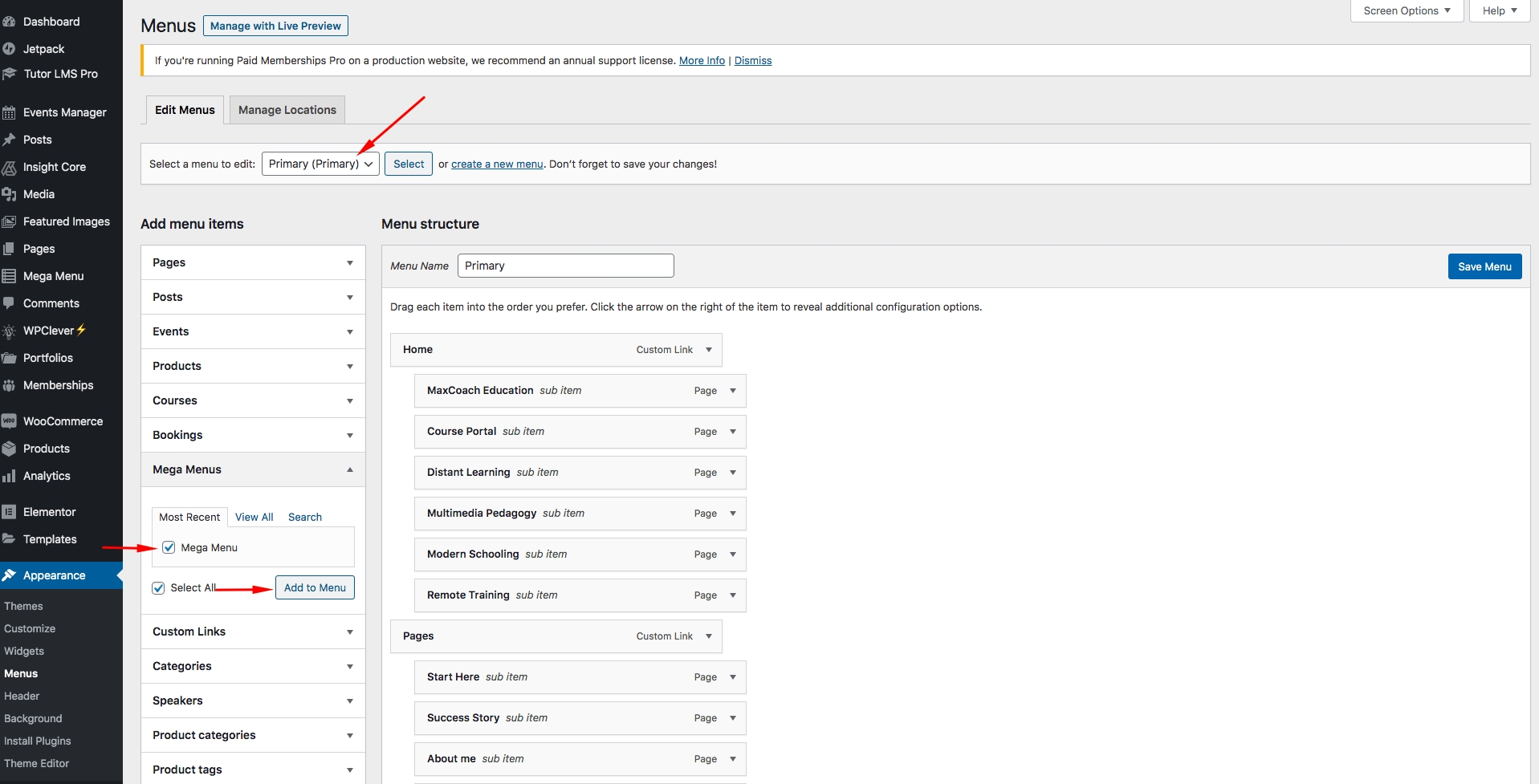Click the Events Manager calendar icon
This screenshot has width=1539, height=784.
click(10, 112)
